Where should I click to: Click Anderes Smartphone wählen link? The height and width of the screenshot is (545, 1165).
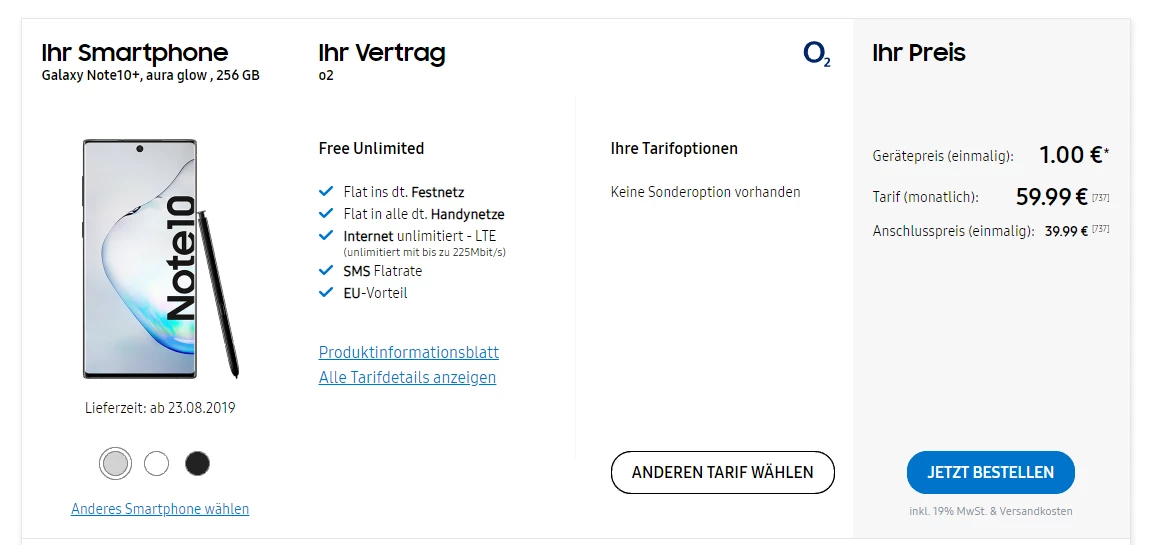160,509
